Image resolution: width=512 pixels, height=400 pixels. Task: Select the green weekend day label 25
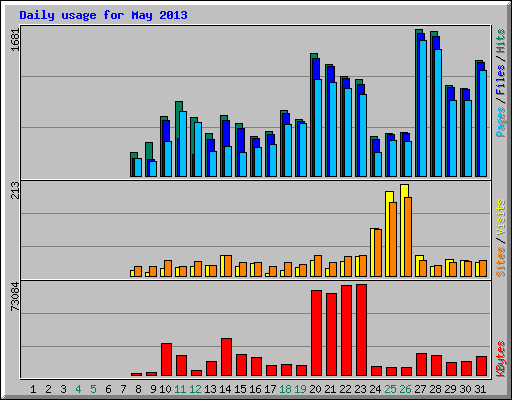tap(390, 389)
